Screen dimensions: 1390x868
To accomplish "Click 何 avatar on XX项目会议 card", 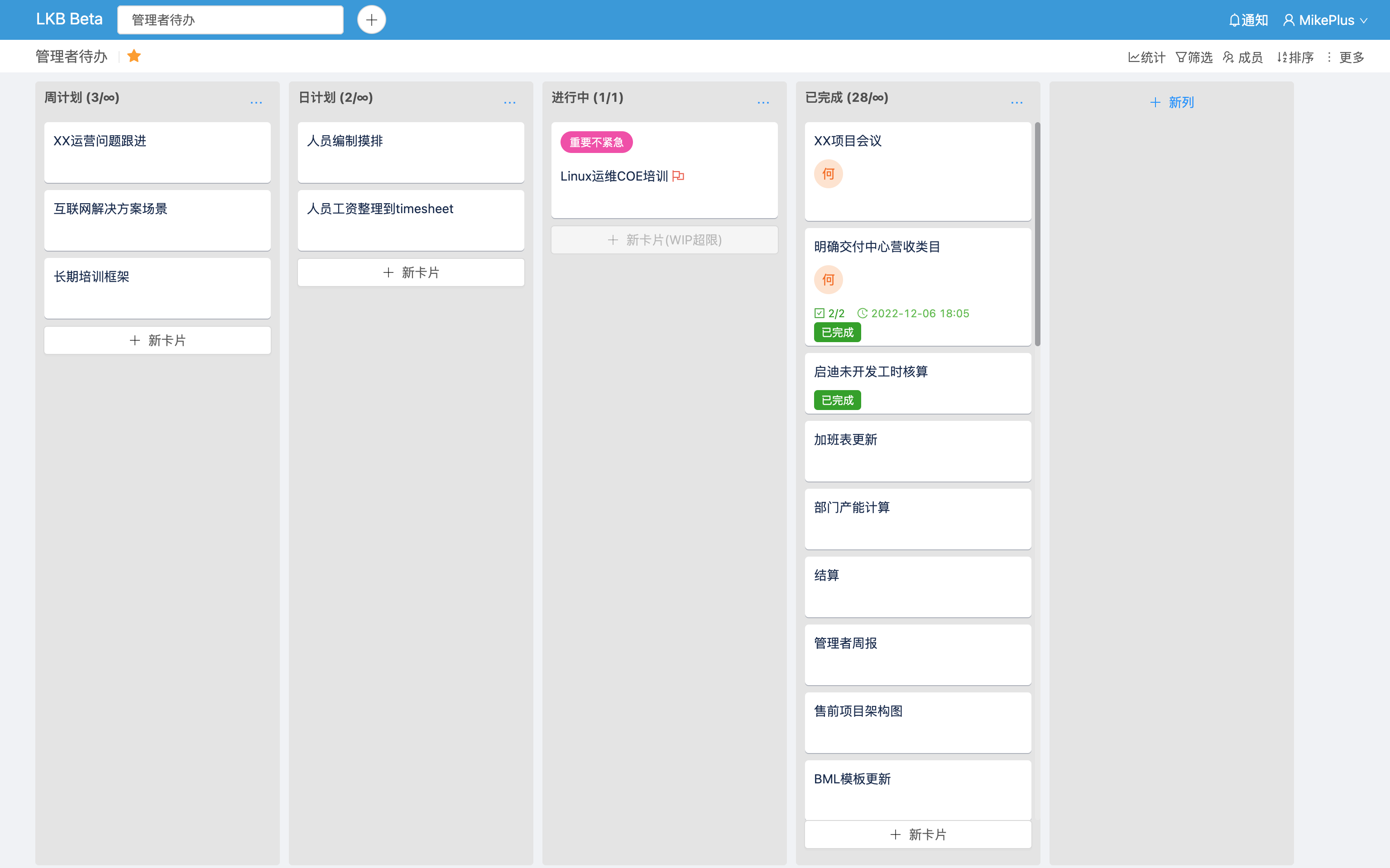I will [x=828, y=174].
